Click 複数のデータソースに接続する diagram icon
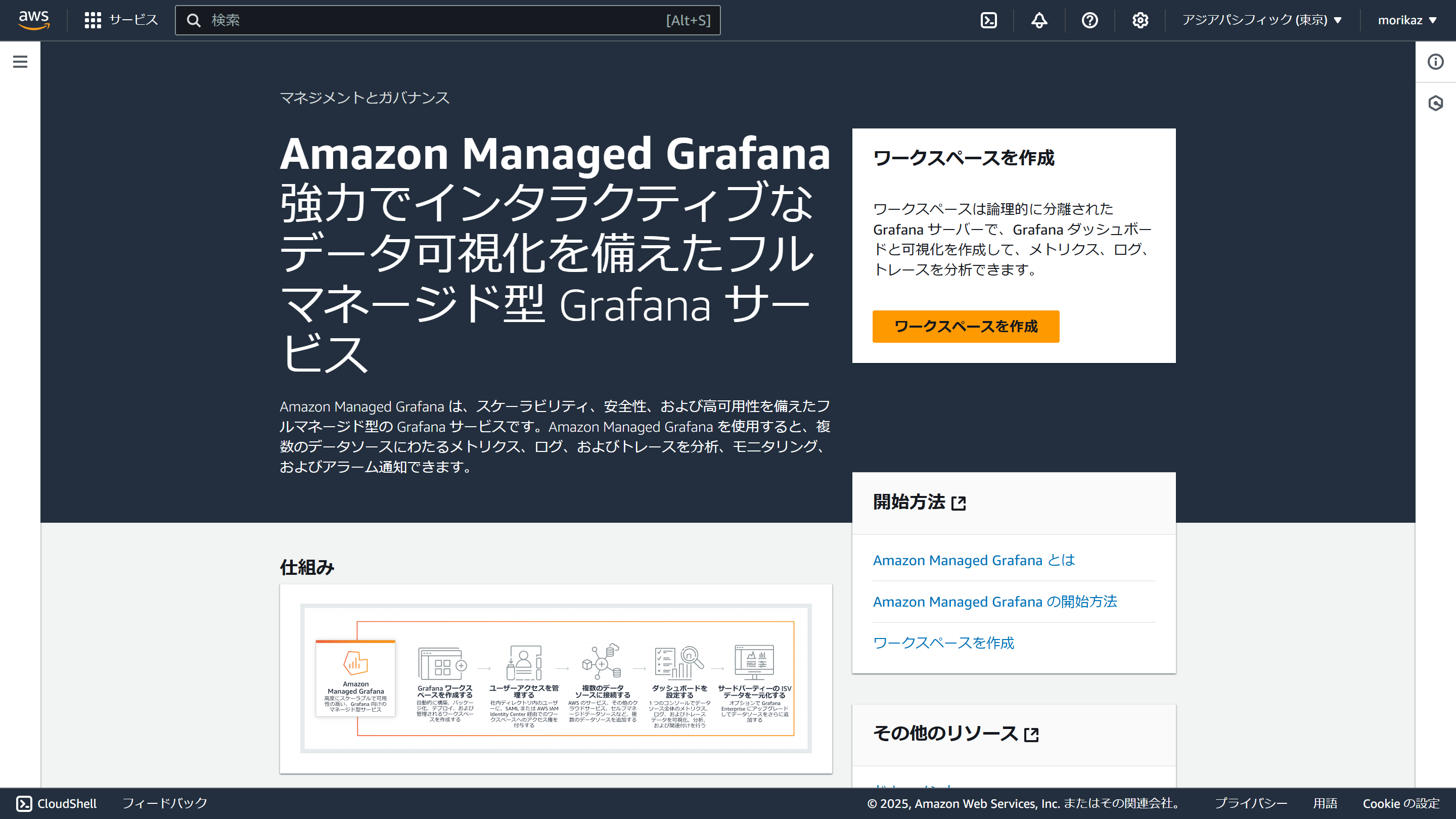 pyautogui.click(x=602, y=661)
